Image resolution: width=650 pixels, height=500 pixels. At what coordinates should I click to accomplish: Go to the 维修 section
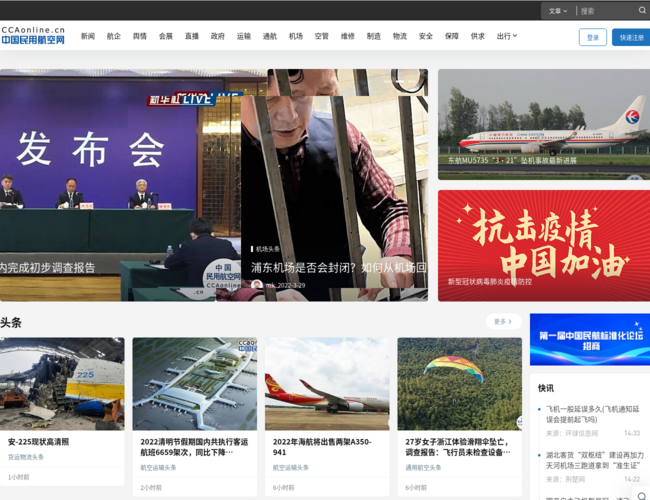[348, 36]
